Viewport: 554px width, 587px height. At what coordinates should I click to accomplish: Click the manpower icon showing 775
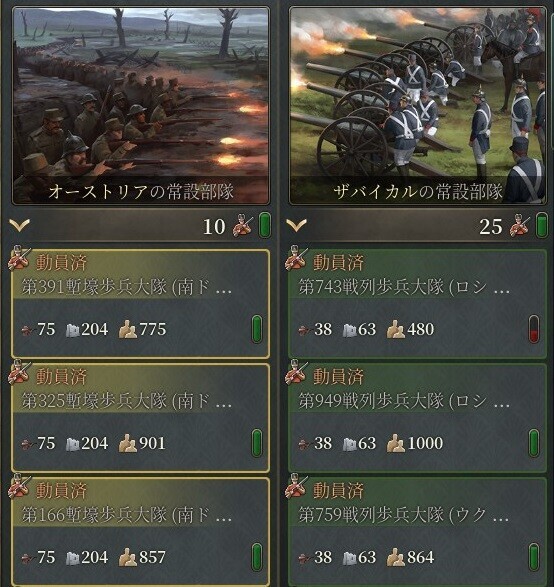128,329
